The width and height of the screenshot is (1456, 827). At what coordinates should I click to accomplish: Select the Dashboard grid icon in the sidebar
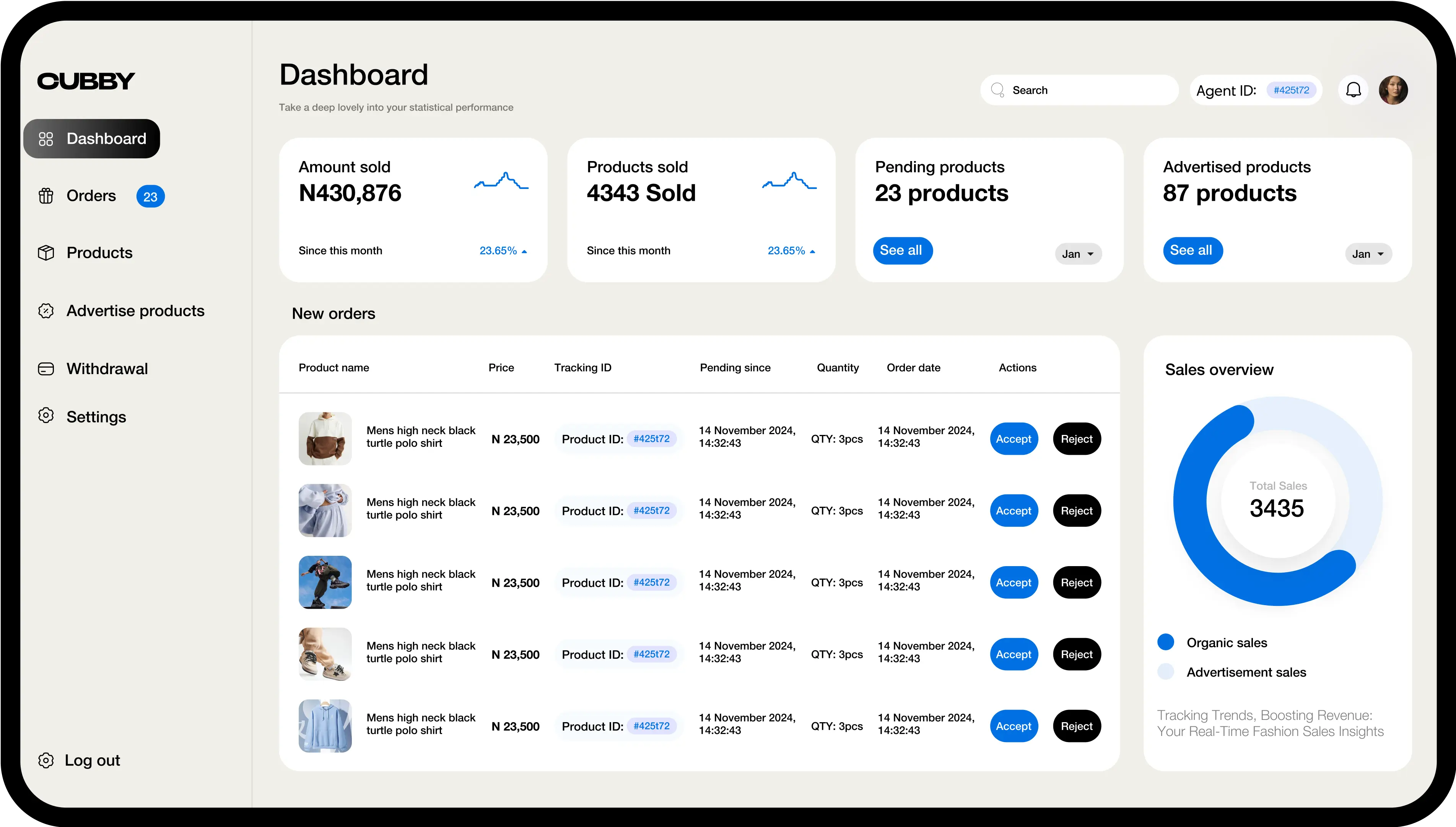(x=47, y=138)
